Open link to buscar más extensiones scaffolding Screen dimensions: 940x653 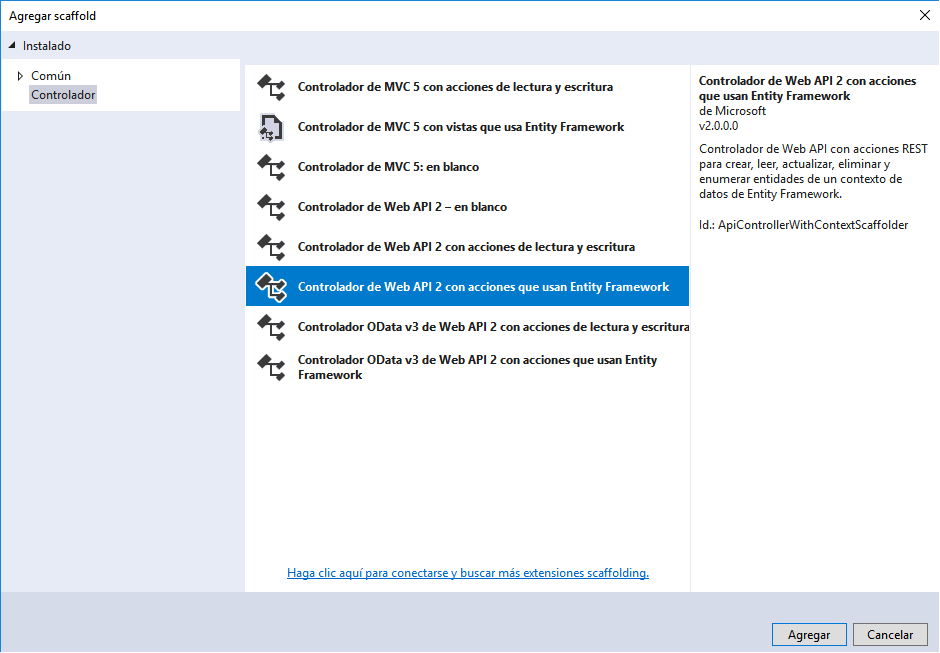[468, 573]
